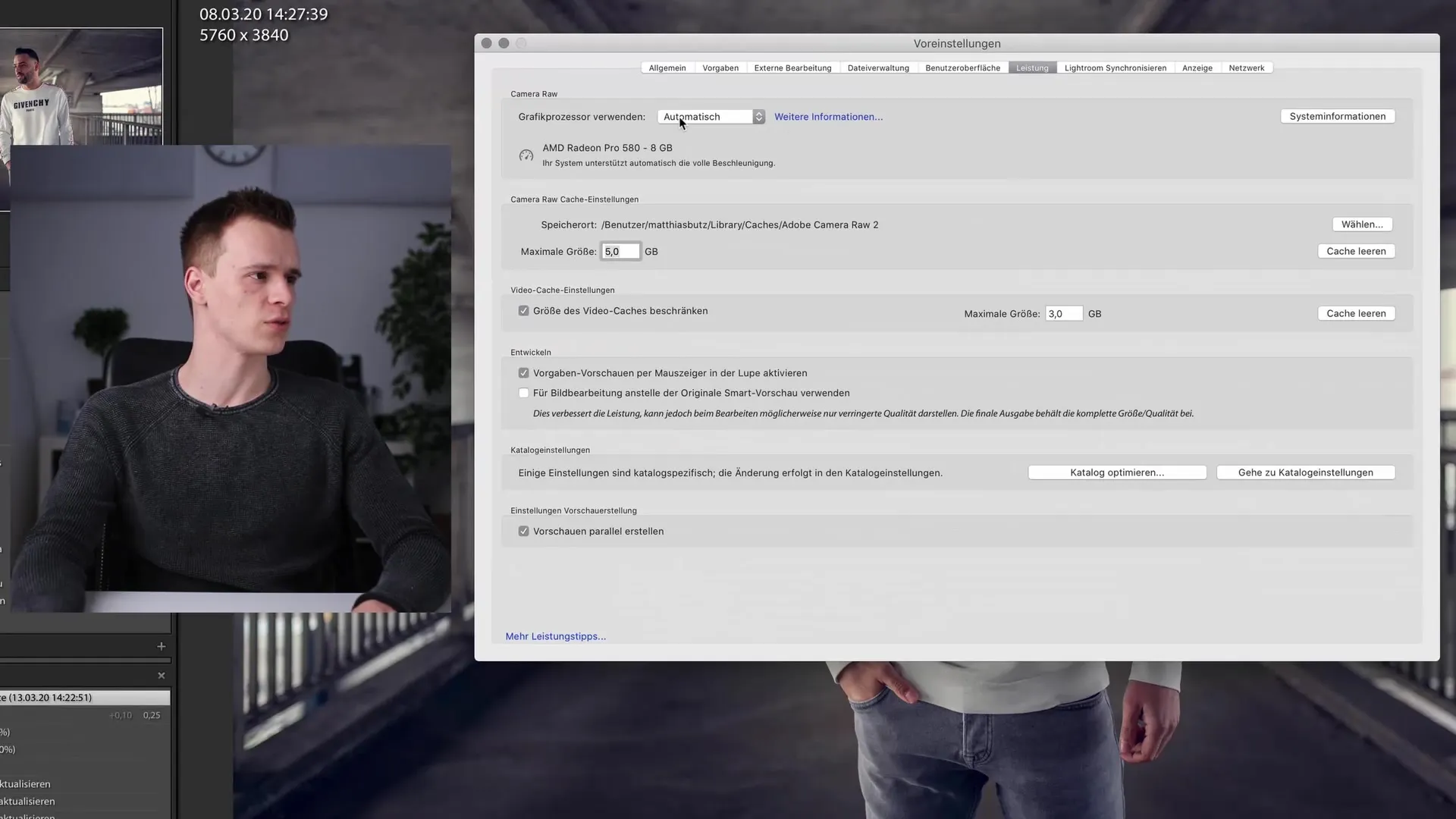Viewport: 1456px width, 819px height.
Task: Close the Voreinstellungen window
Action: 487,43
